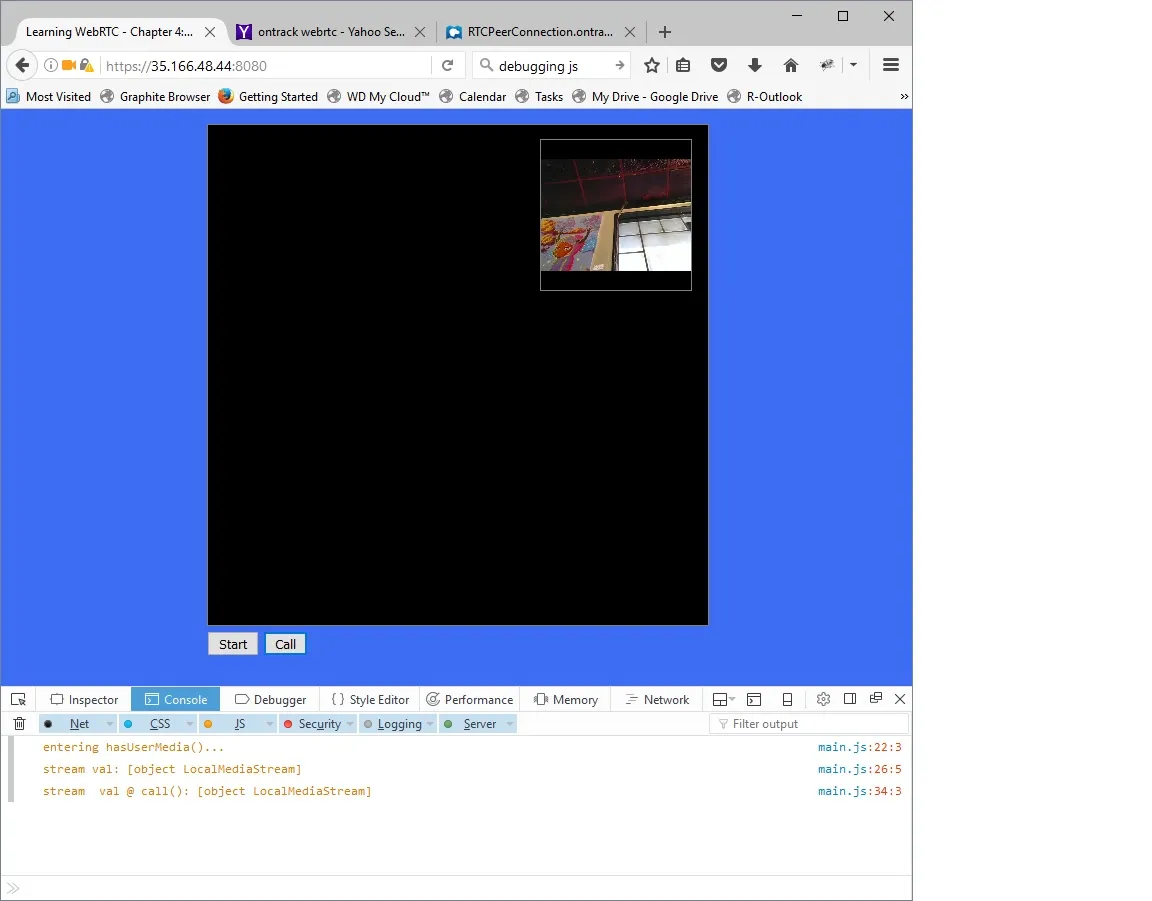Save to Pocket icon

719,65
